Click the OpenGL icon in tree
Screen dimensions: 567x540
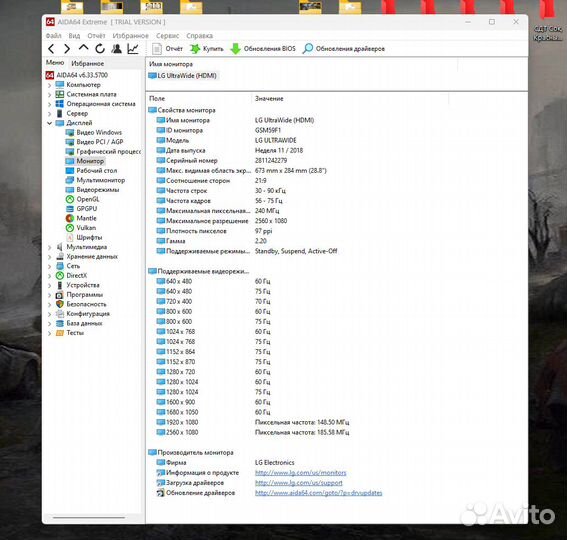70,199
